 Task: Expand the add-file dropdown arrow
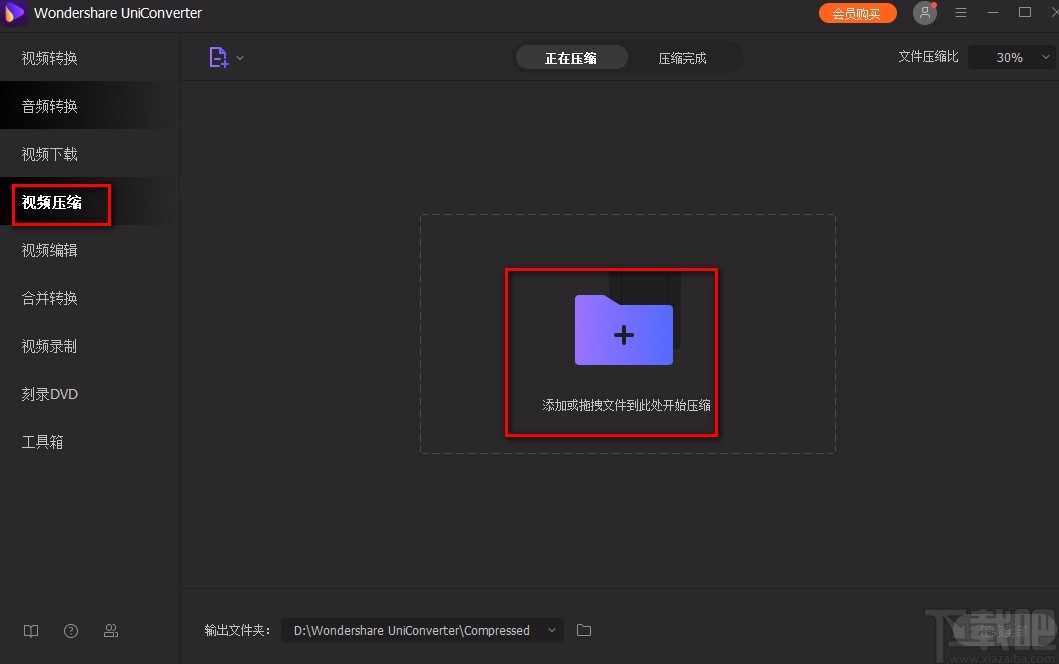tap(239, 57)
